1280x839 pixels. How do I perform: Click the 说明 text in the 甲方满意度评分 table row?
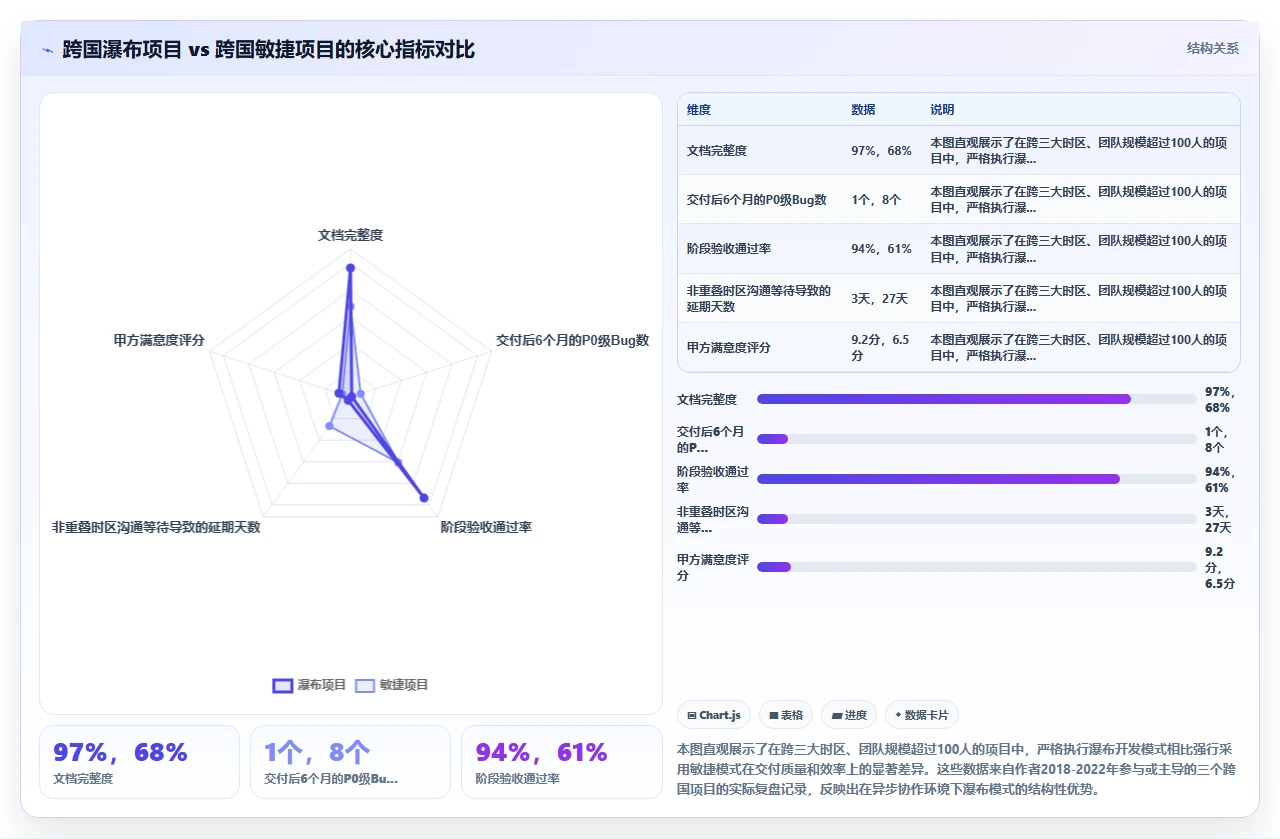[x=1078, y=347]
